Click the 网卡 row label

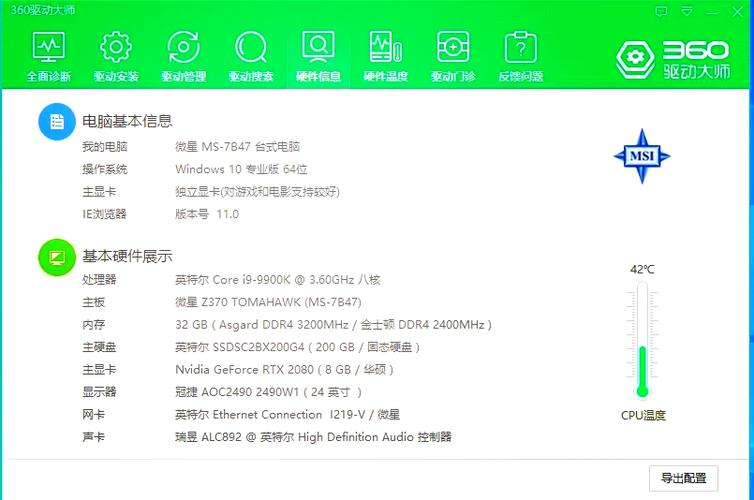pyautogui.click(x=93, y=414)
